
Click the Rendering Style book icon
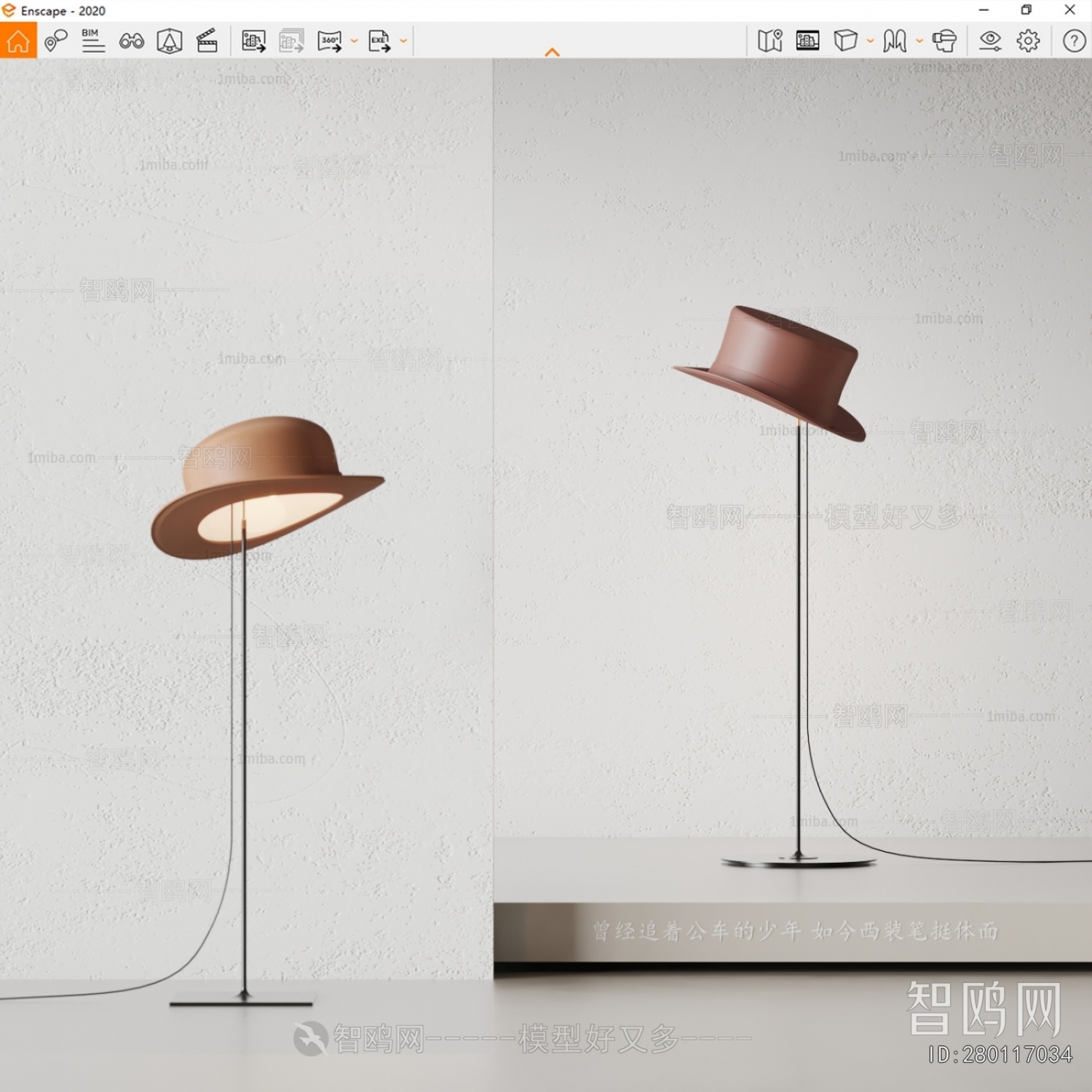pos(895,41)
